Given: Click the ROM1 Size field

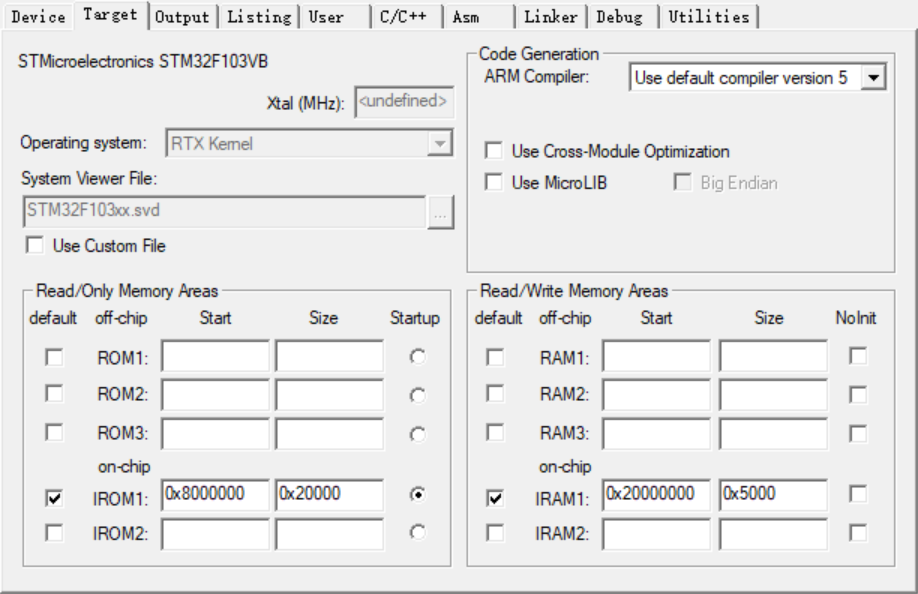Looking at the screenshot, I should pos(330,356).
